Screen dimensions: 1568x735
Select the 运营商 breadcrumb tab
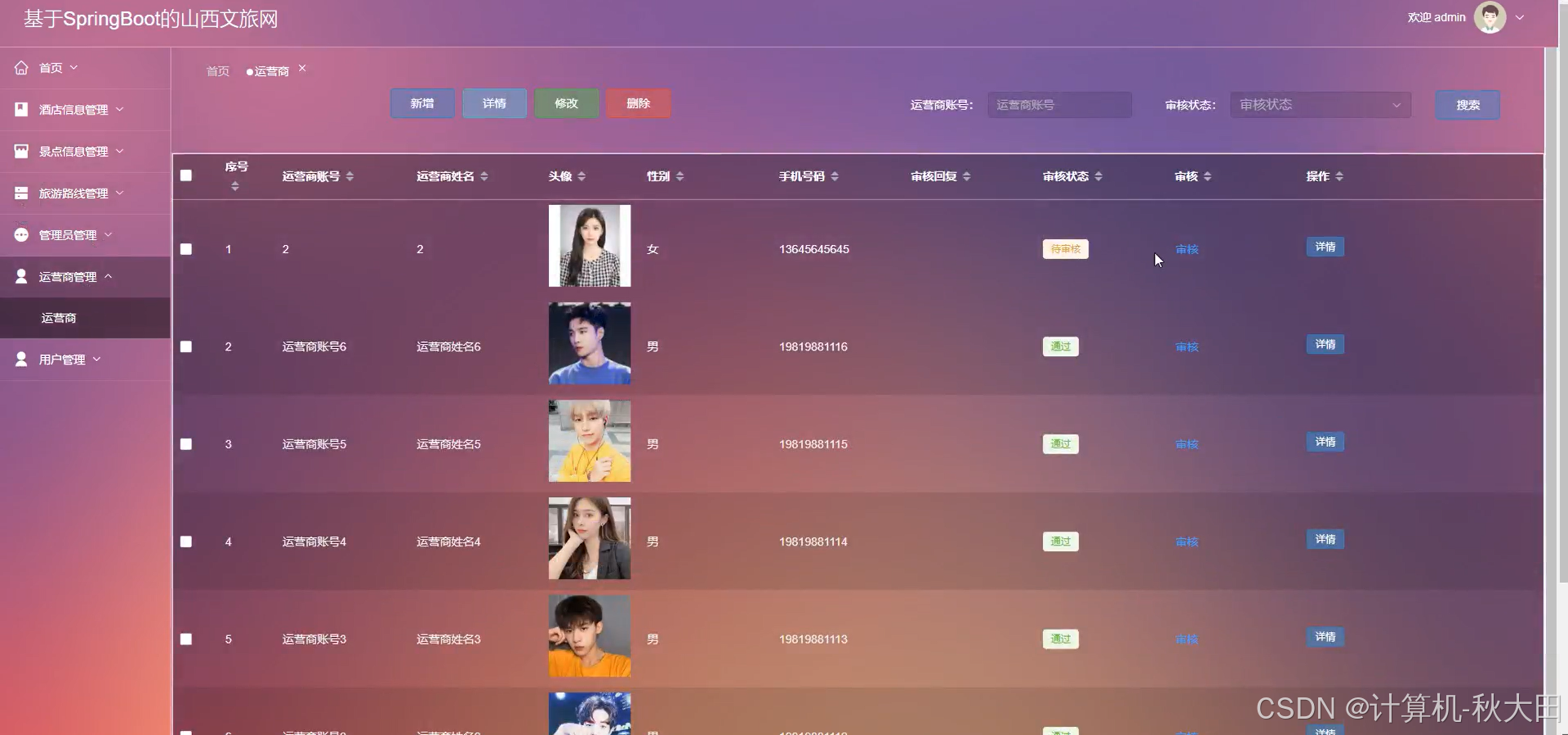point(271,71)
